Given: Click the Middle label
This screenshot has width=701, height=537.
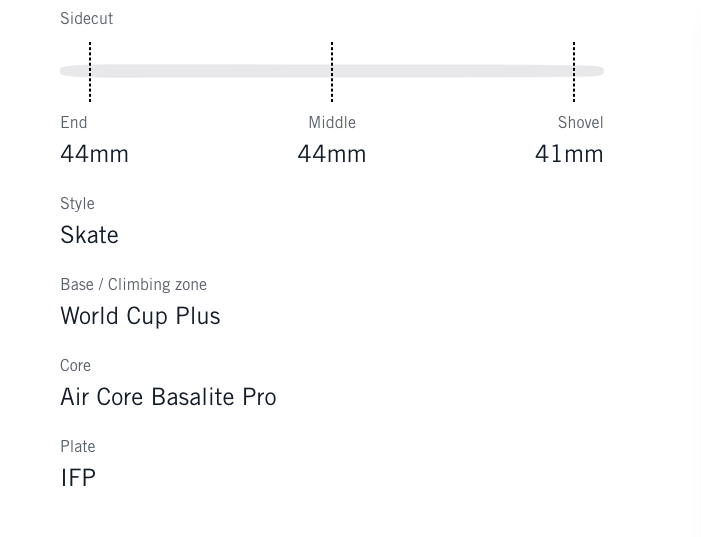Looking at the screenshot, I should coord(332,123).
